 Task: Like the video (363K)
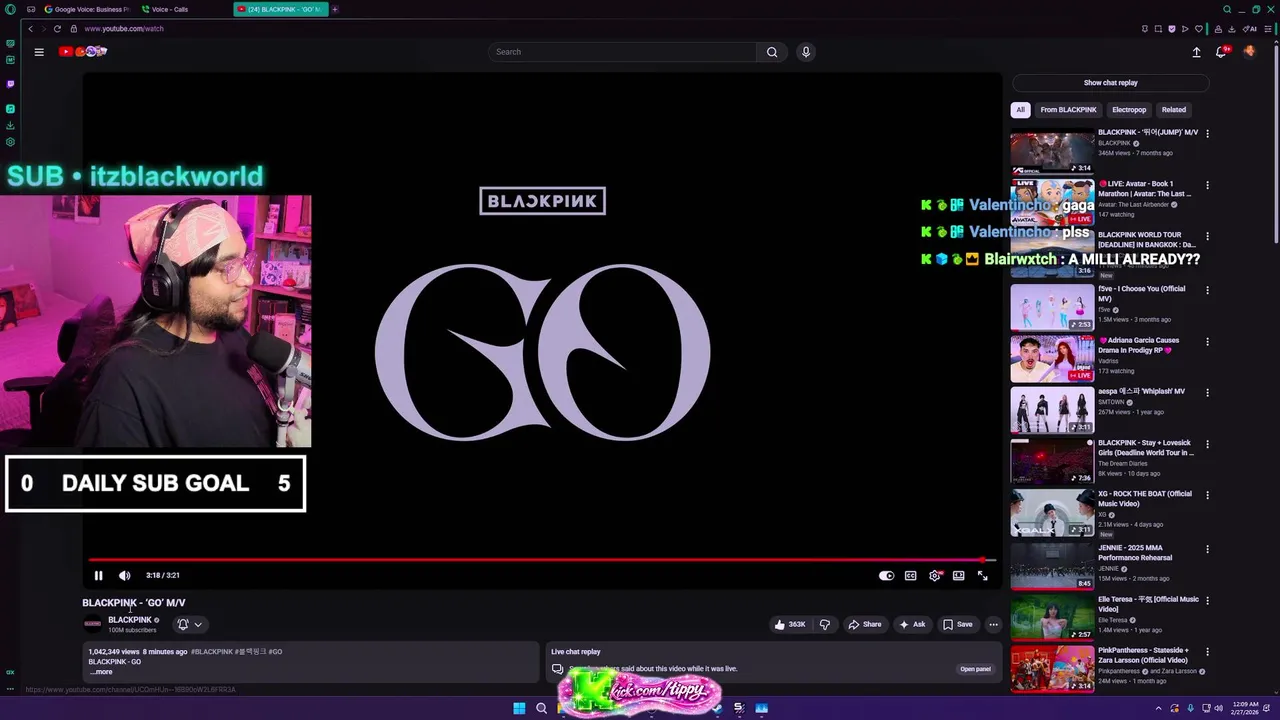(789, 624)
